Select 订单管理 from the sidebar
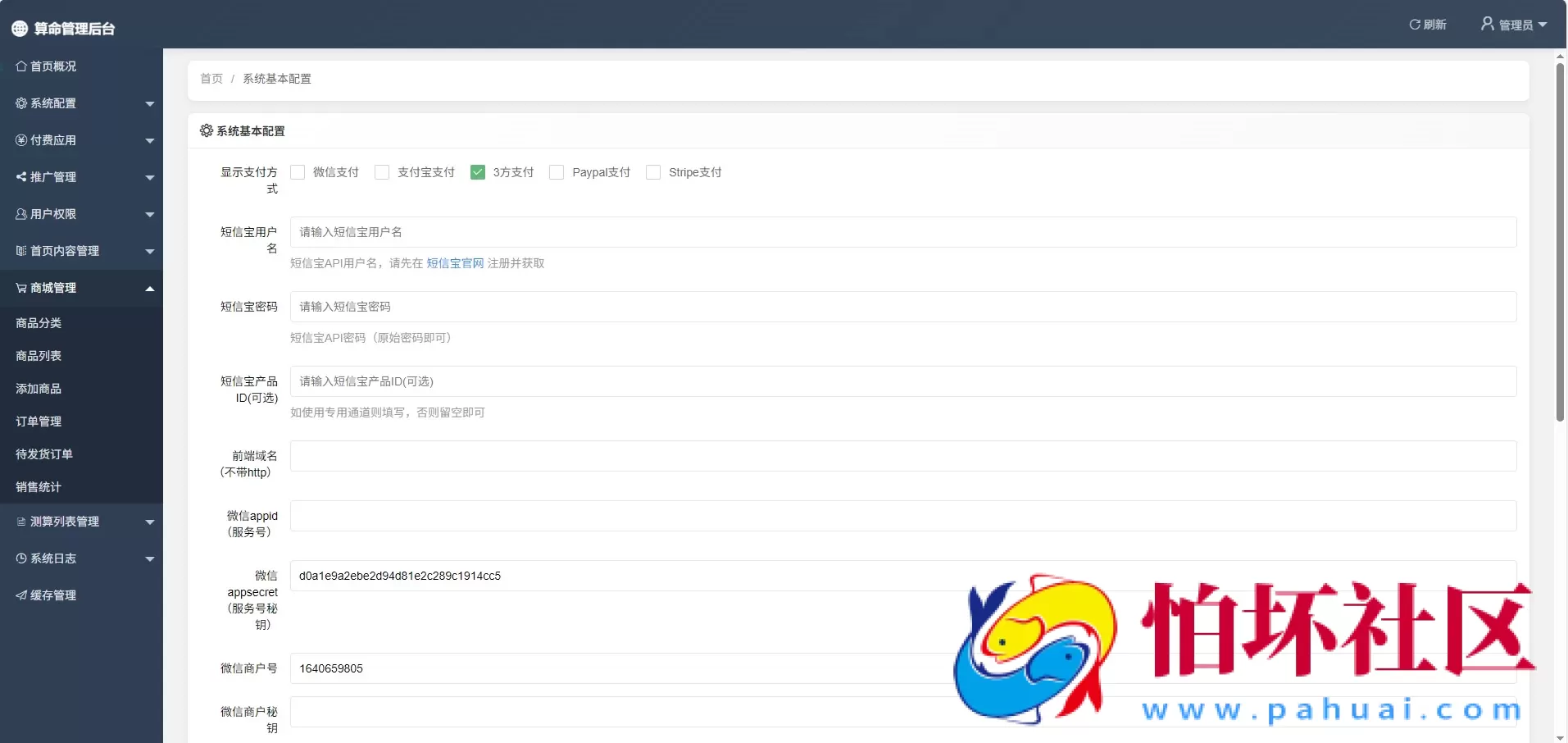The height and width of the screenshot is (743, 1568). coord(39,422)
